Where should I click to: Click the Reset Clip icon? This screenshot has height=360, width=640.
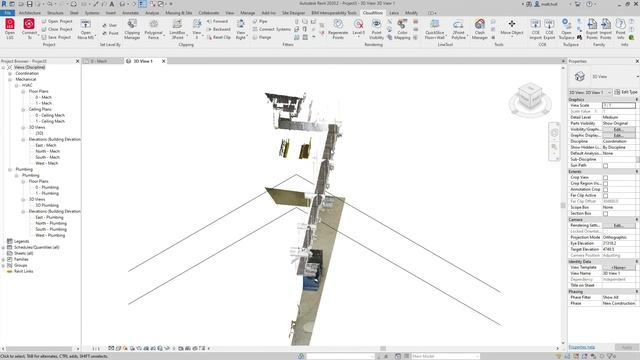(x=219, y=37)
